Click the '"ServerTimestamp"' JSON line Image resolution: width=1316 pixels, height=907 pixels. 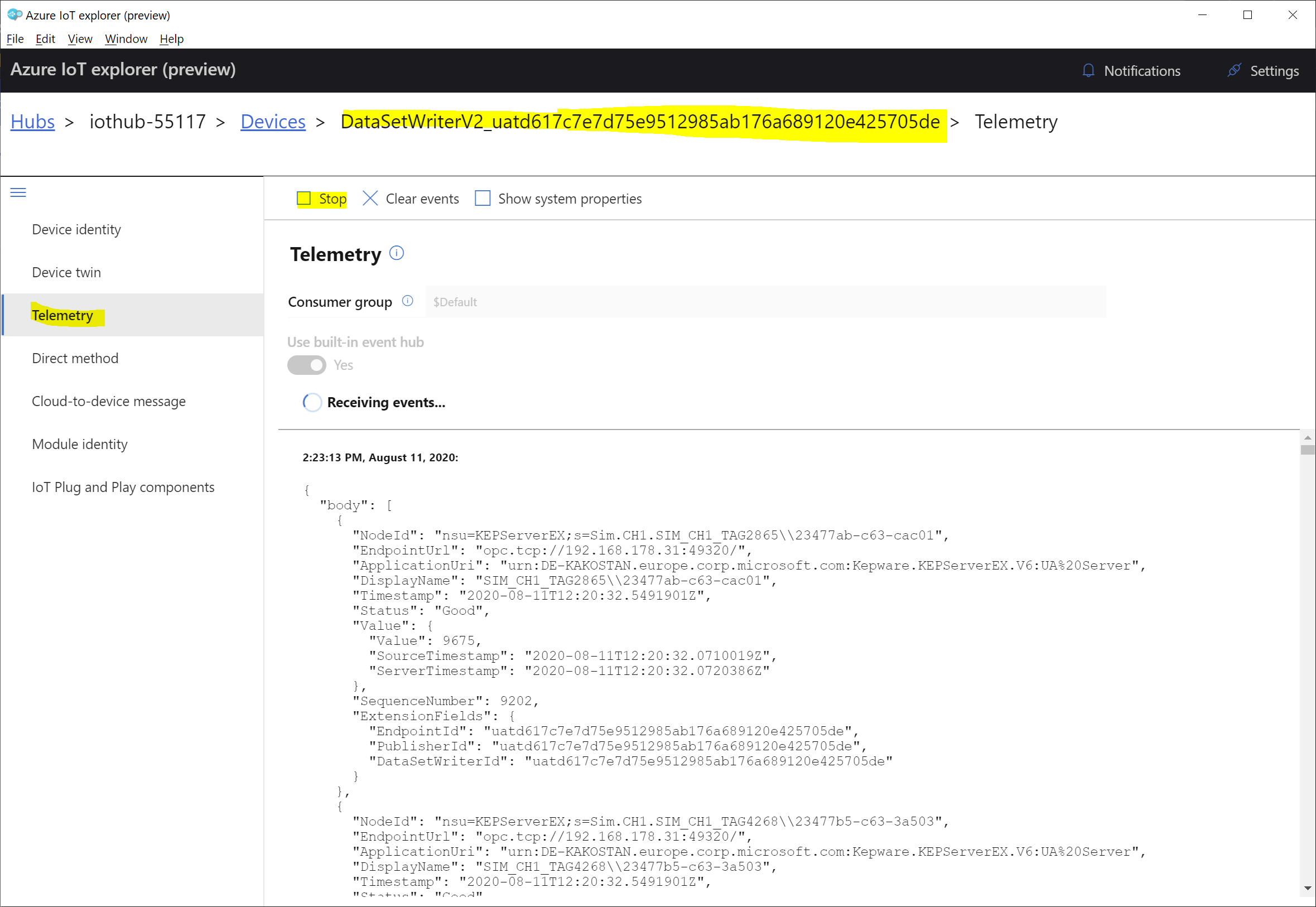tap(570, 671)
